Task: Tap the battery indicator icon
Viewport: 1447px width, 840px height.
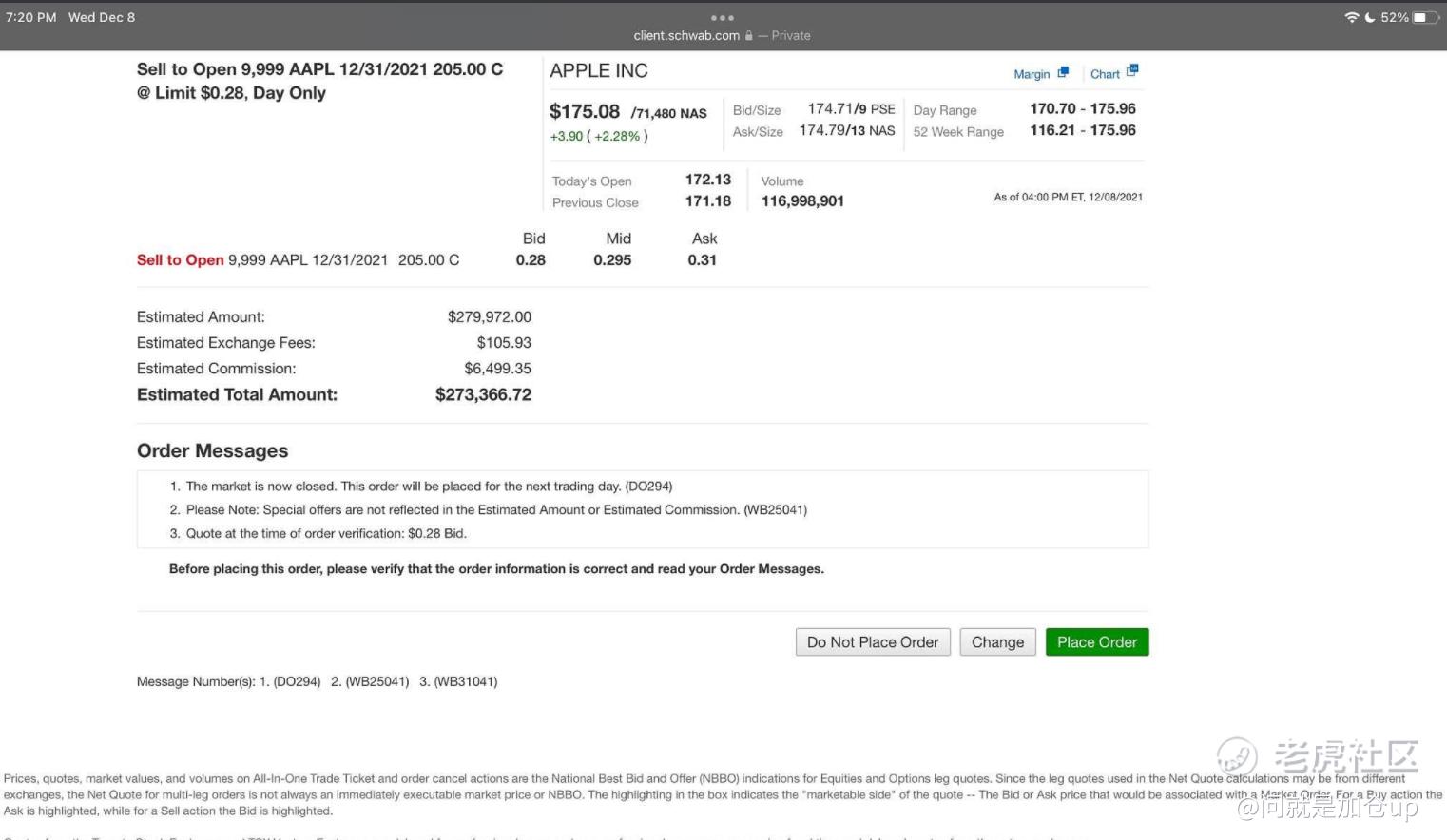Action: [x=1426, y=17]
